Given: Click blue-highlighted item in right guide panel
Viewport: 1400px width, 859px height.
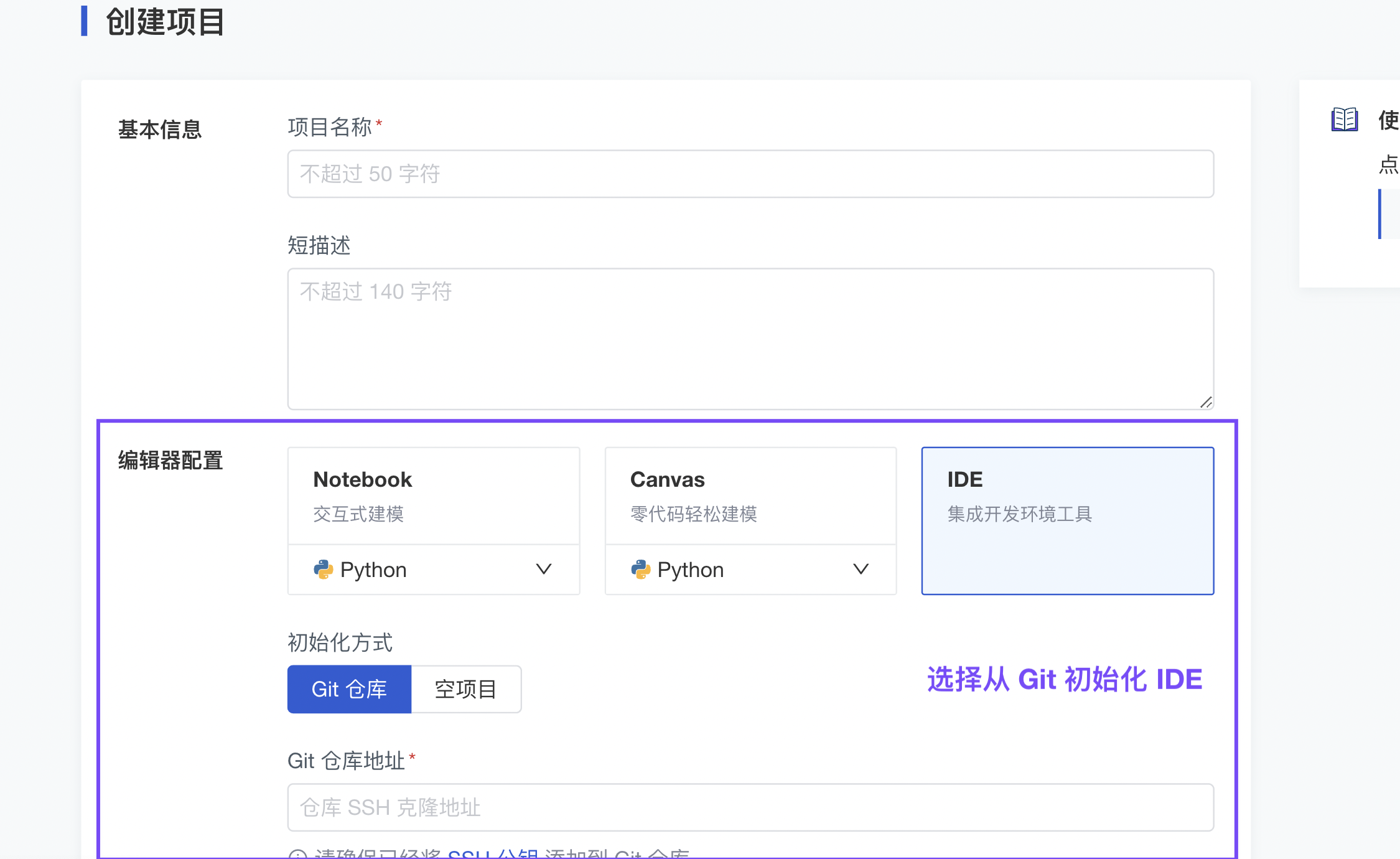Looking at the screenshot, I should coord(1390,214).
